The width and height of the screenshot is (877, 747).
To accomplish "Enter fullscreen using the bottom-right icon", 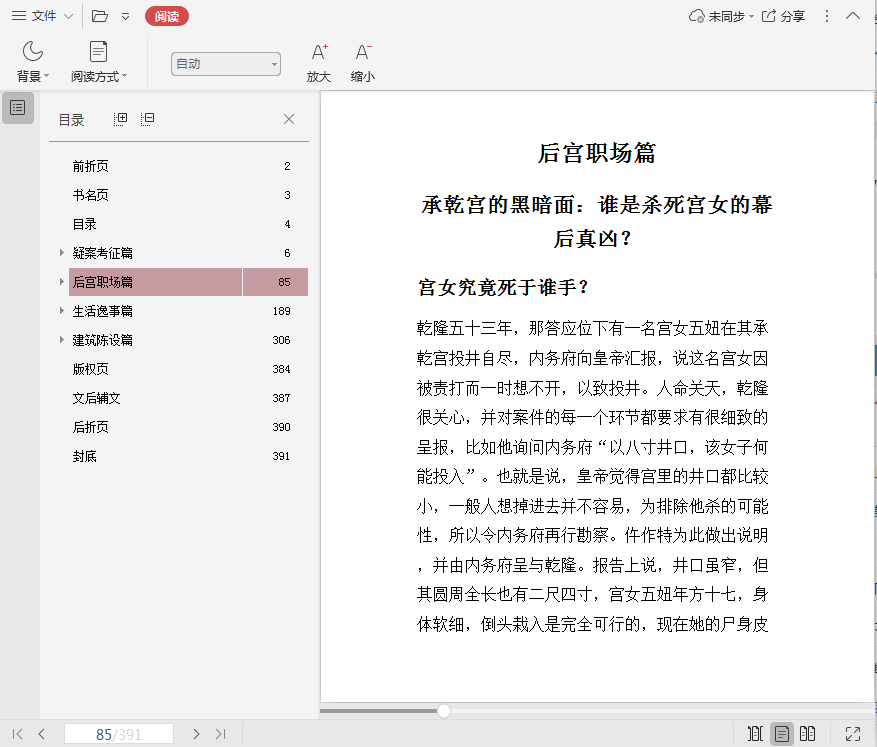I will tap(853, 734).
